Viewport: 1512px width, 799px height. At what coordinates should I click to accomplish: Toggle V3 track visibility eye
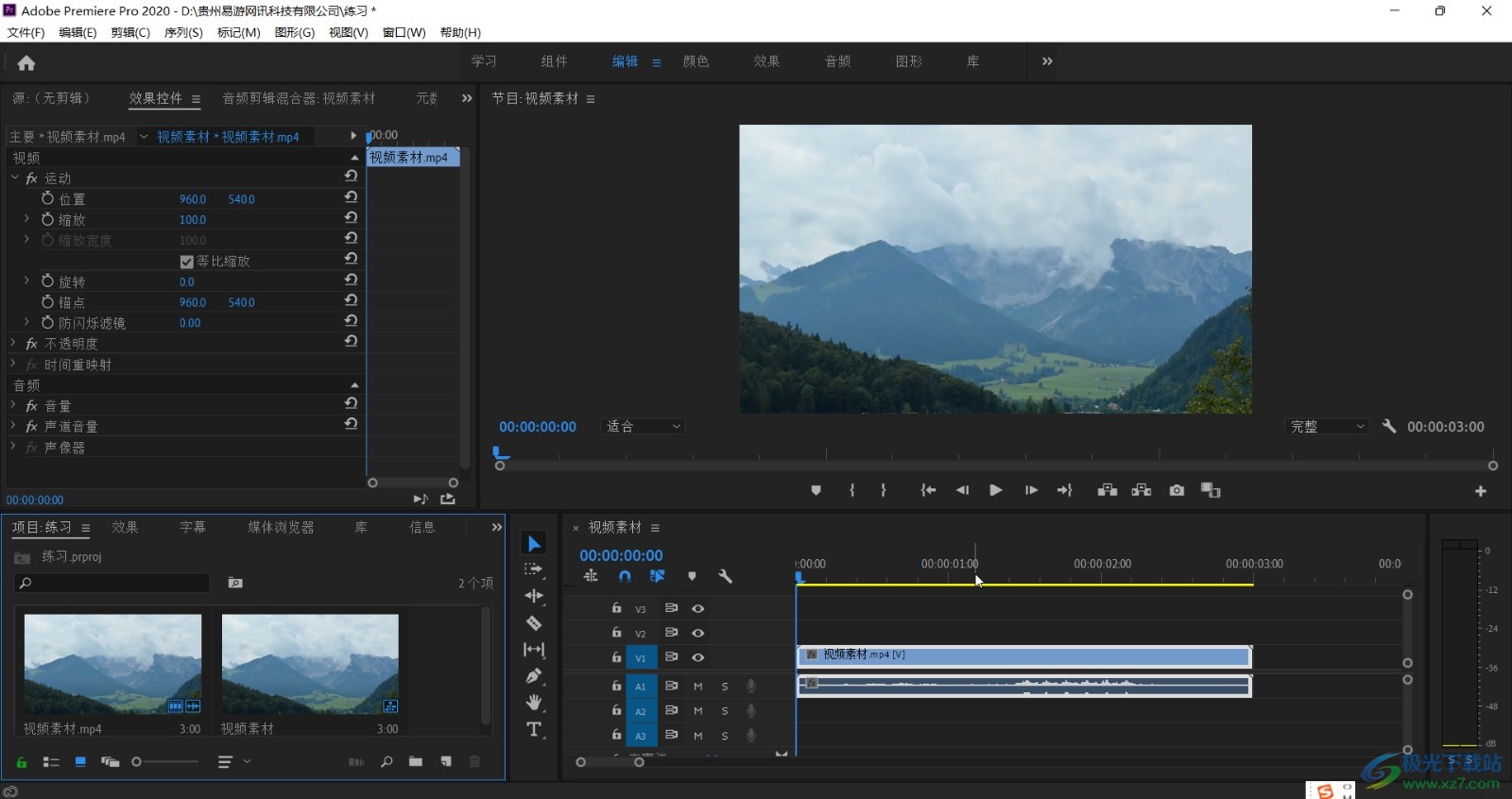tap(697, 609)
